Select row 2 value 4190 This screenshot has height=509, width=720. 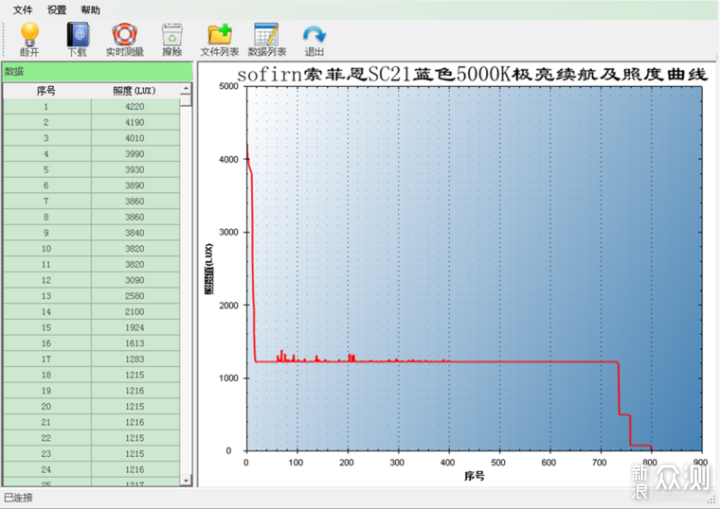(x=135, y=123)
